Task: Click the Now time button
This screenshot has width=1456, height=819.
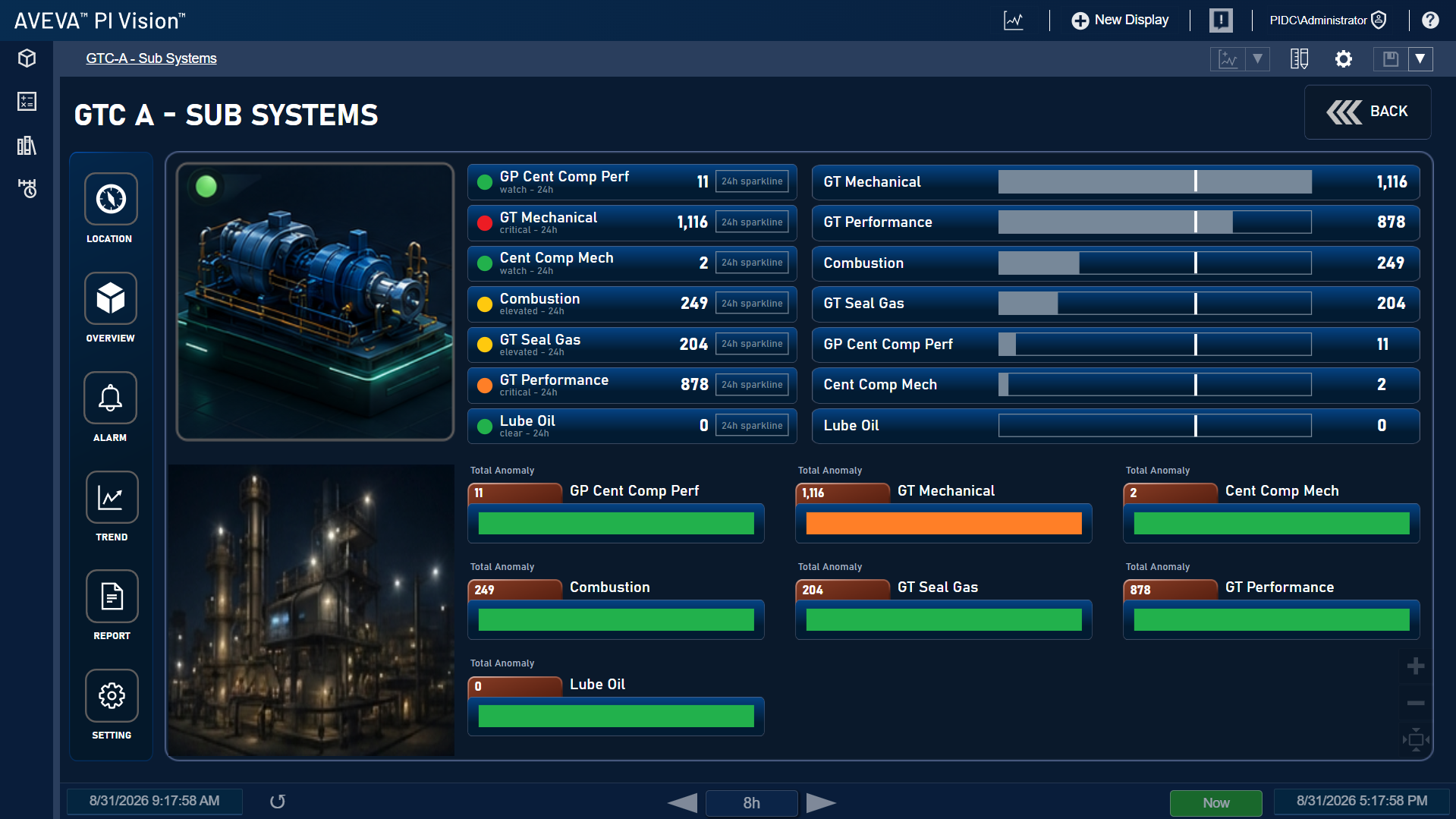Action: pyautogui.click(x=1215, y=802)
